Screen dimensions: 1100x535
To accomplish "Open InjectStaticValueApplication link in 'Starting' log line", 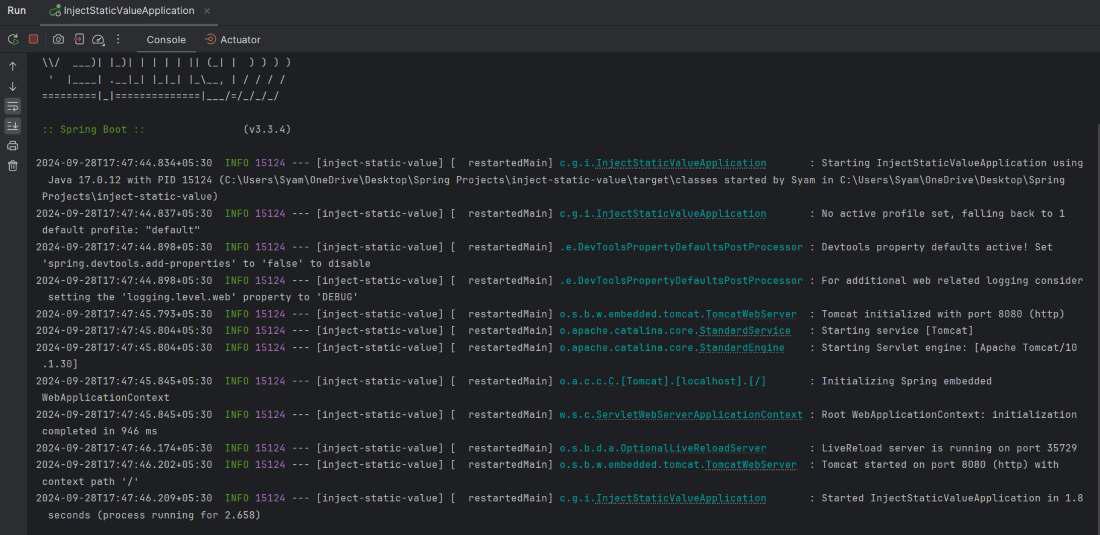I will [x=680, y=163].
